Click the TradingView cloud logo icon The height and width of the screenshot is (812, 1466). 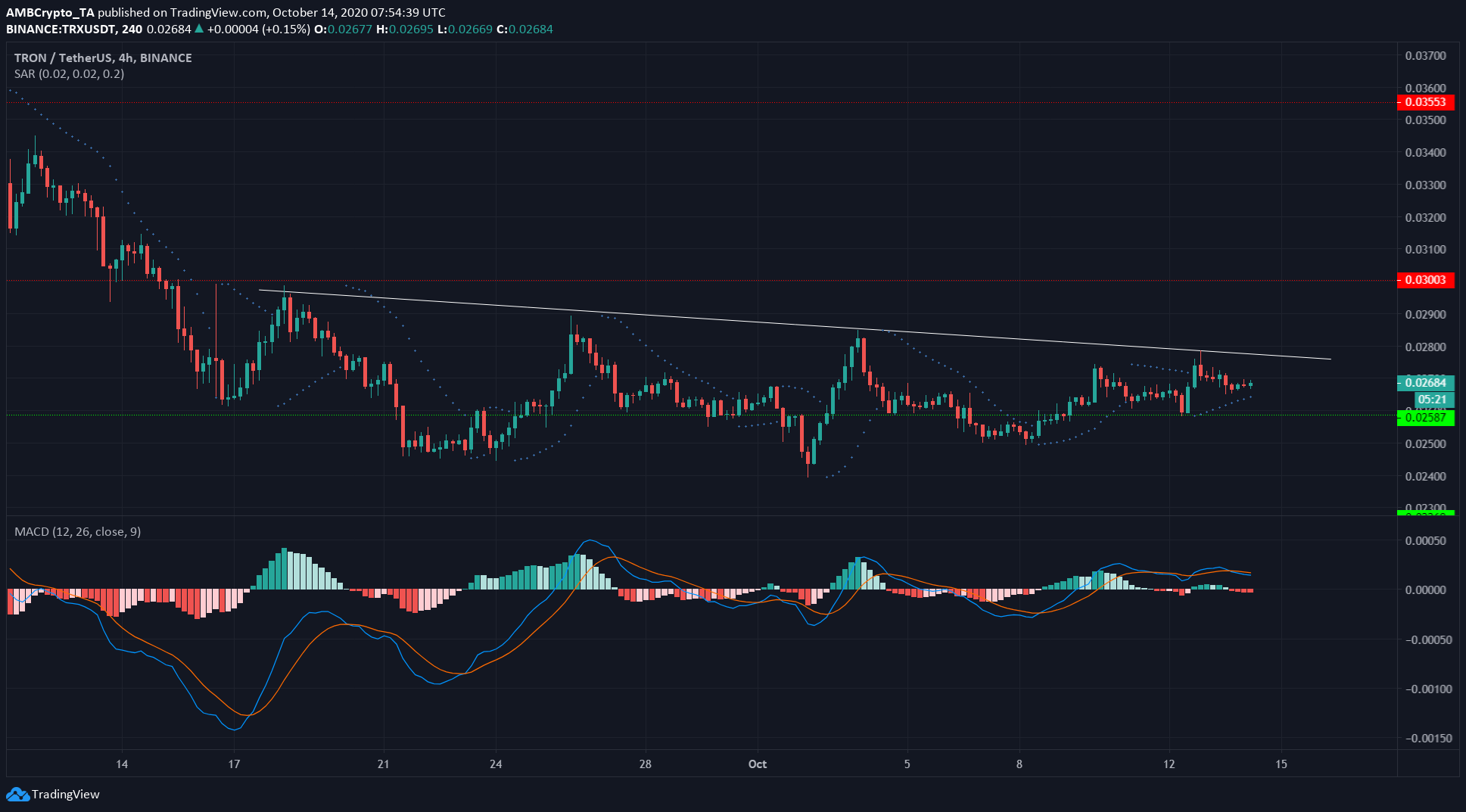(18, 795)
